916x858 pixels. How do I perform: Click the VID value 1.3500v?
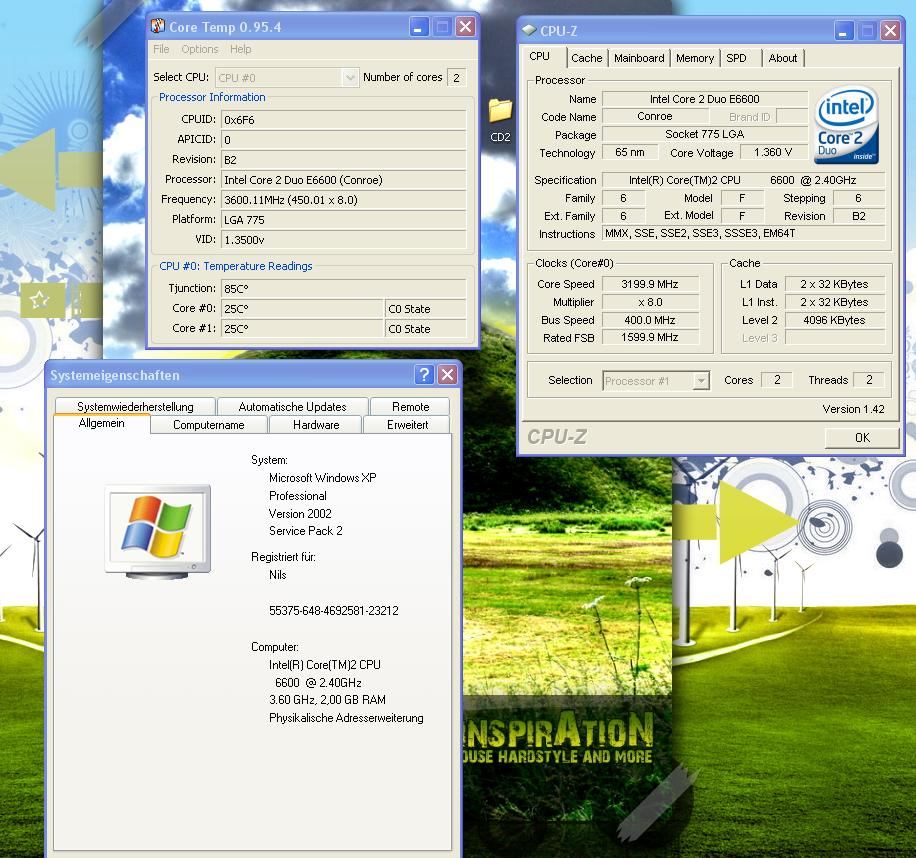click(x=344, y=239)
